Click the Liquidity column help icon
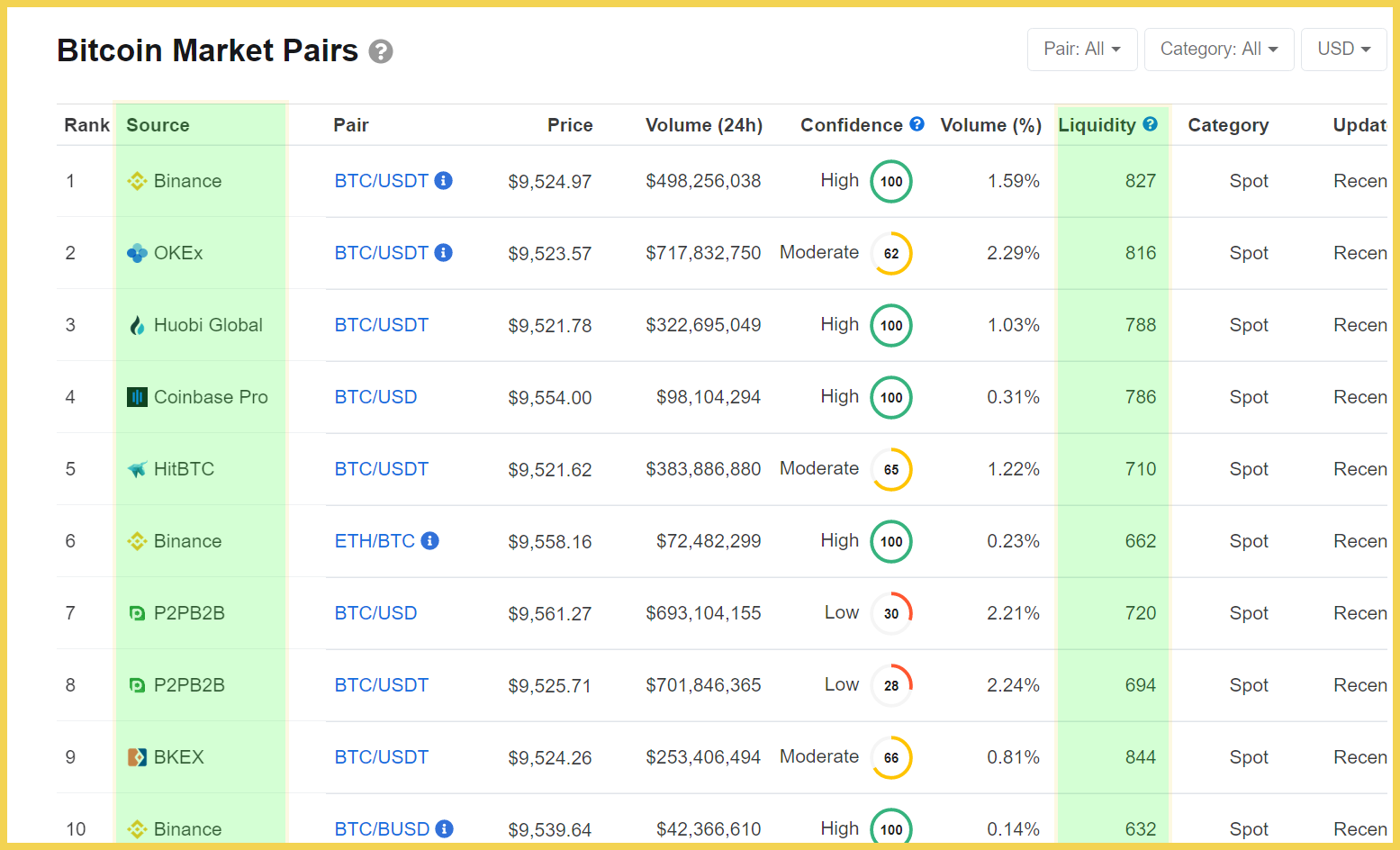Screen dimensions: 1400x850 pyautogui.click(x=1150, y=124)
